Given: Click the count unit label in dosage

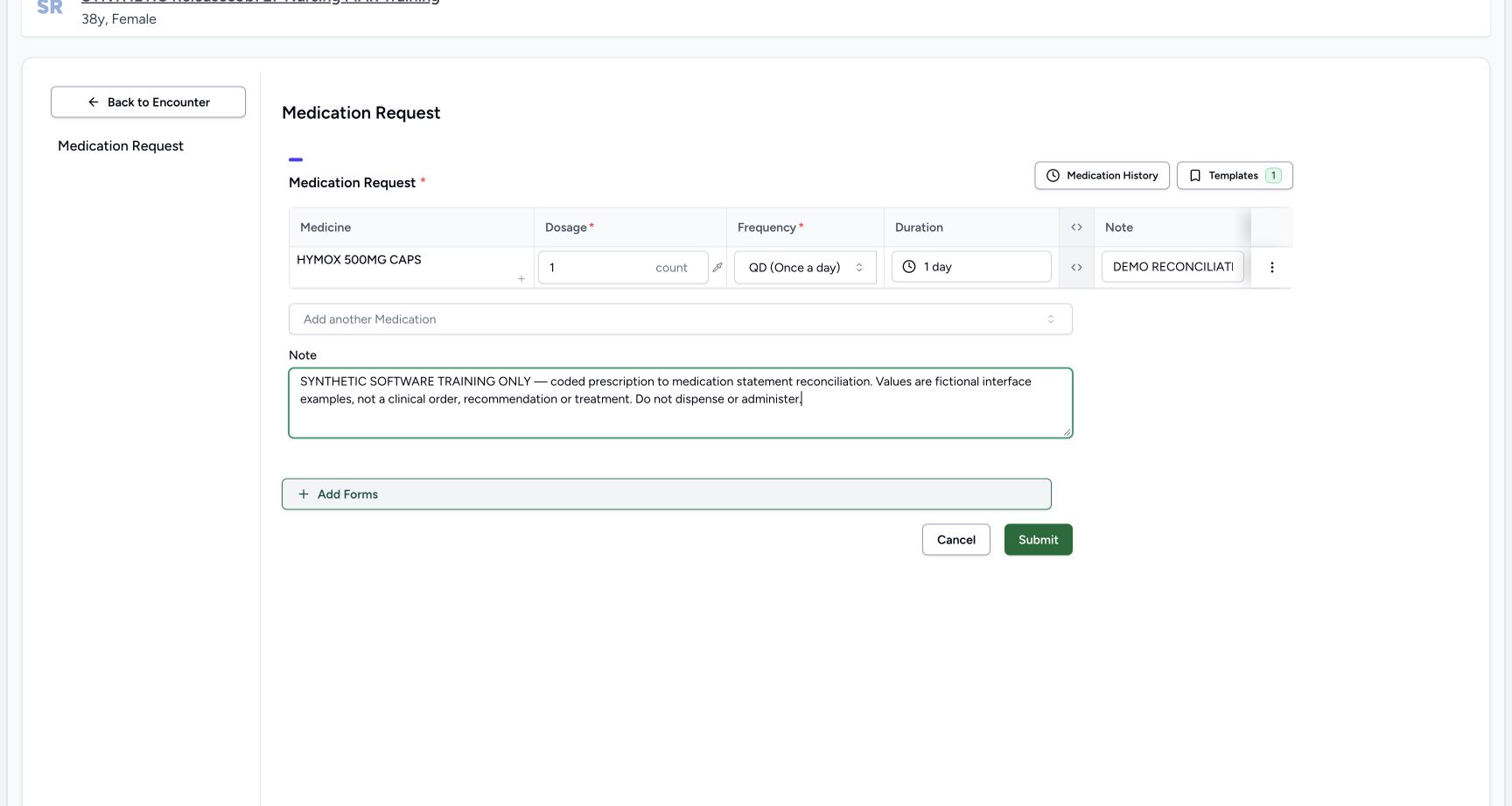Looking at the screenshot, I should (671, 268).
